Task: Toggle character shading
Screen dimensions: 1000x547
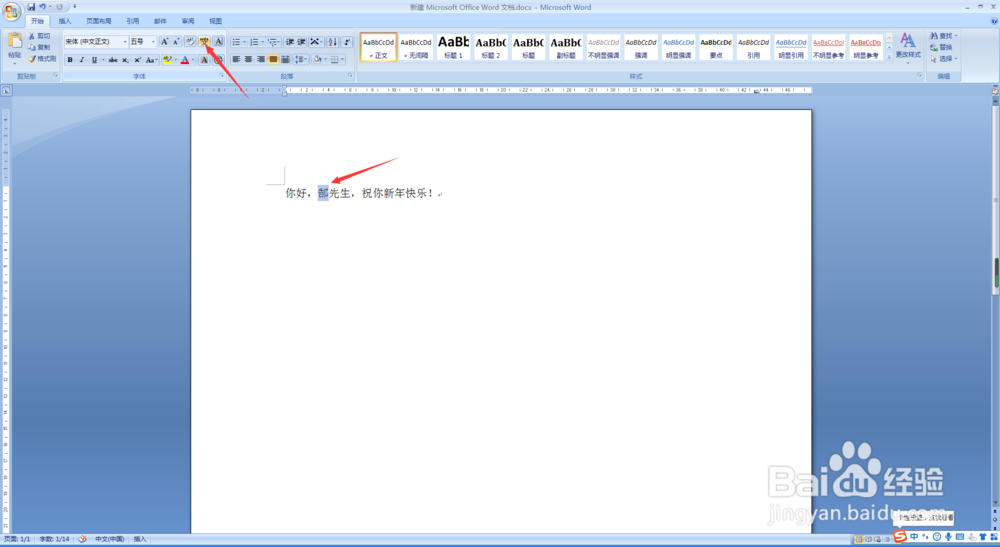Action: click(204, 59)
